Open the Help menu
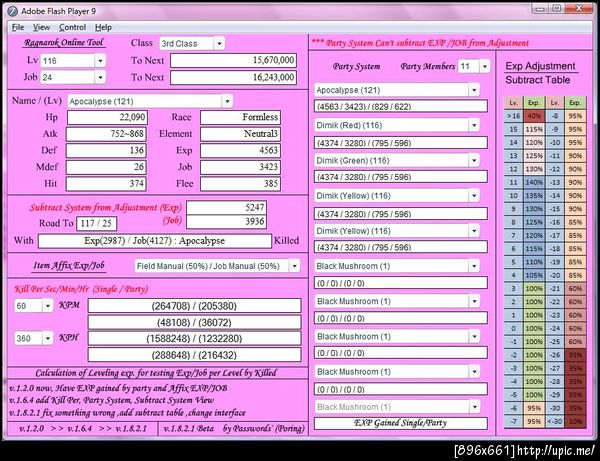 click(103, 28)
